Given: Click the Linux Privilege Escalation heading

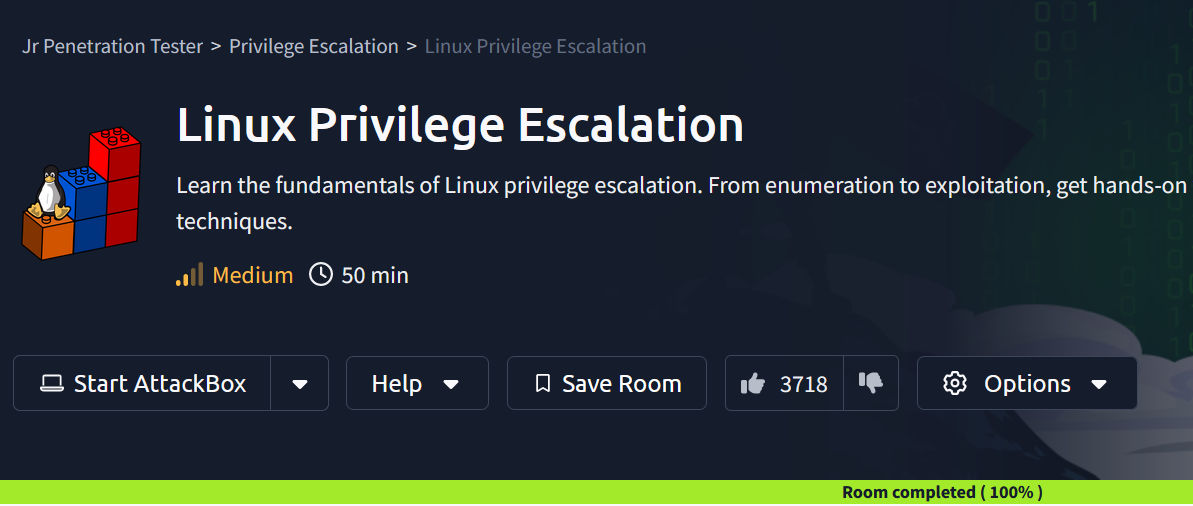Looking at the screenshot, I should [x=460, y=125].
